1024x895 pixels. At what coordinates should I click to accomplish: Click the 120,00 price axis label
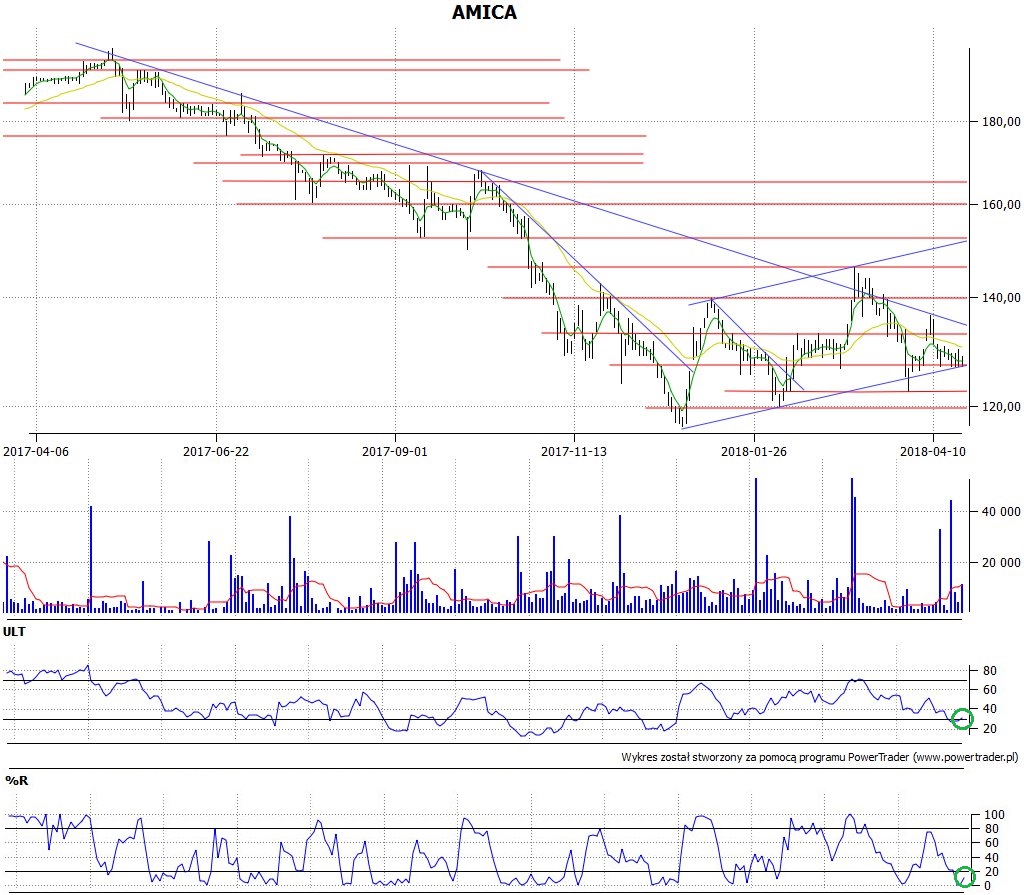point(1001,406)
